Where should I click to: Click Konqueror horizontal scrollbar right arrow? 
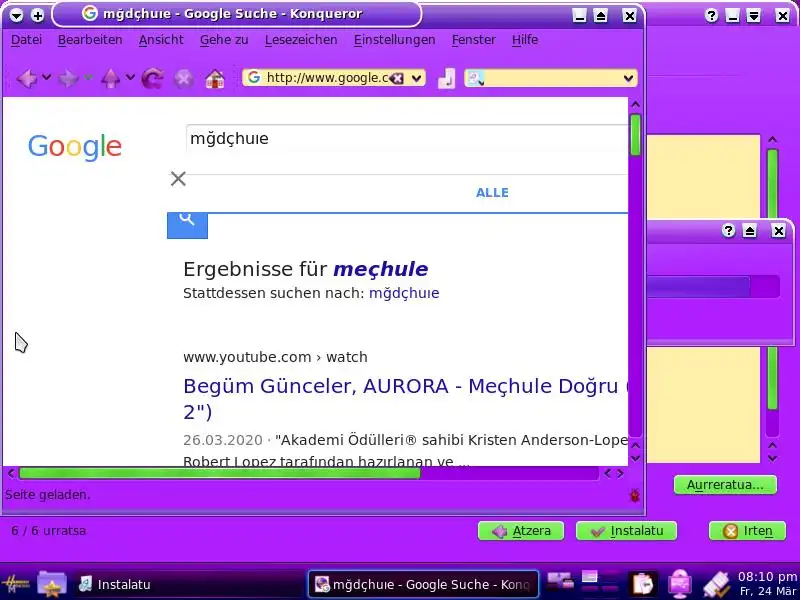[620, 473]
